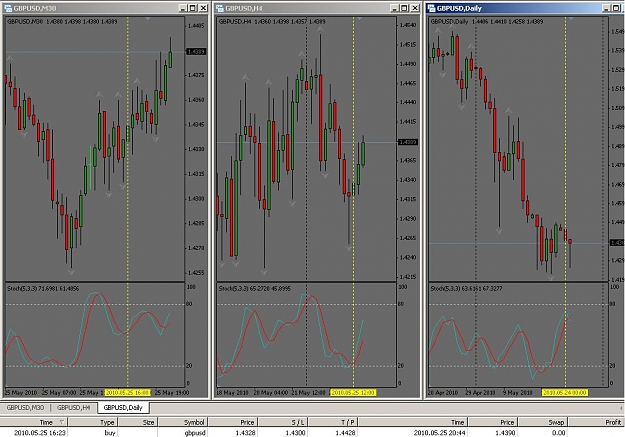Click the yellow 2010.05.25 16:00 time label
The image size is (625, 437).
(128, 393)
